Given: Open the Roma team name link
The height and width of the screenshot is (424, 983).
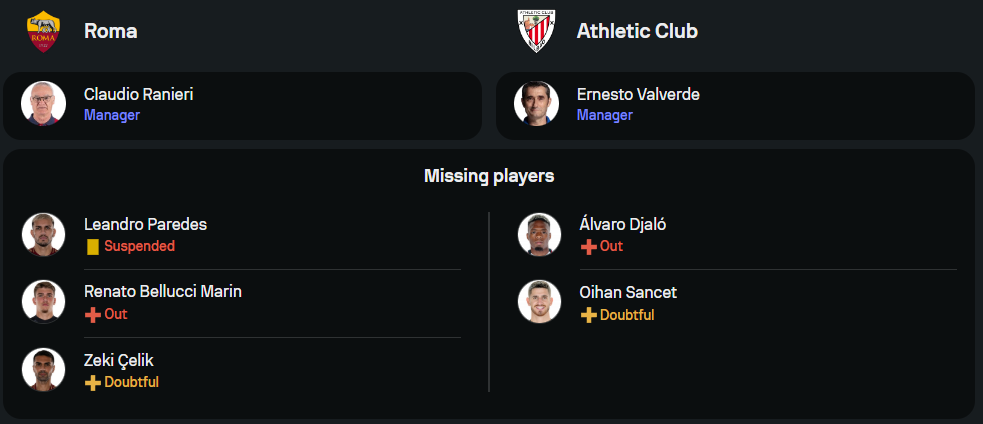Looking at the screenshot, I should (x=110, y=31).
